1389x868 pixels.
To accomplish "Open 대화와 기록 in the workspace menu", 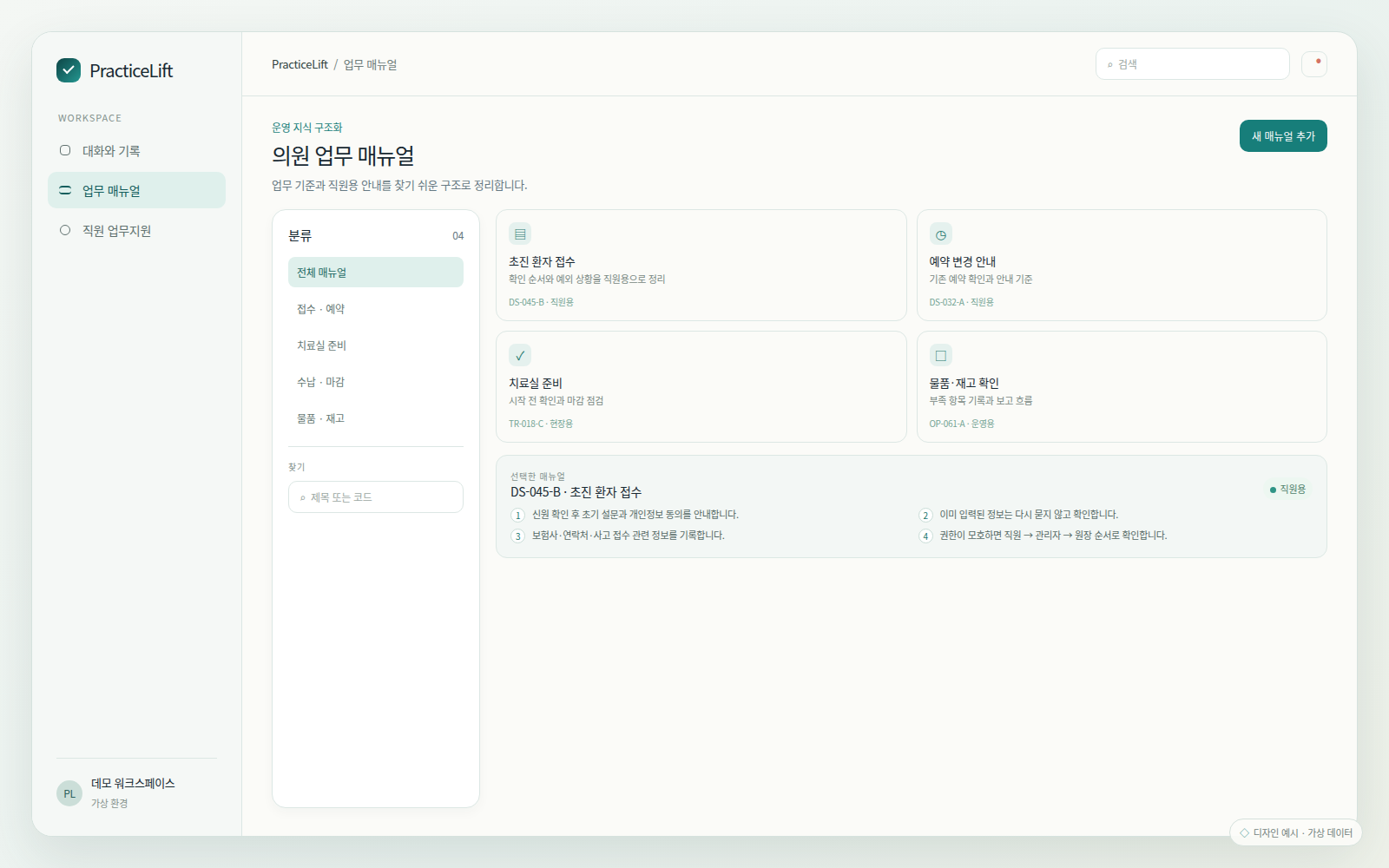I will 136,150.
